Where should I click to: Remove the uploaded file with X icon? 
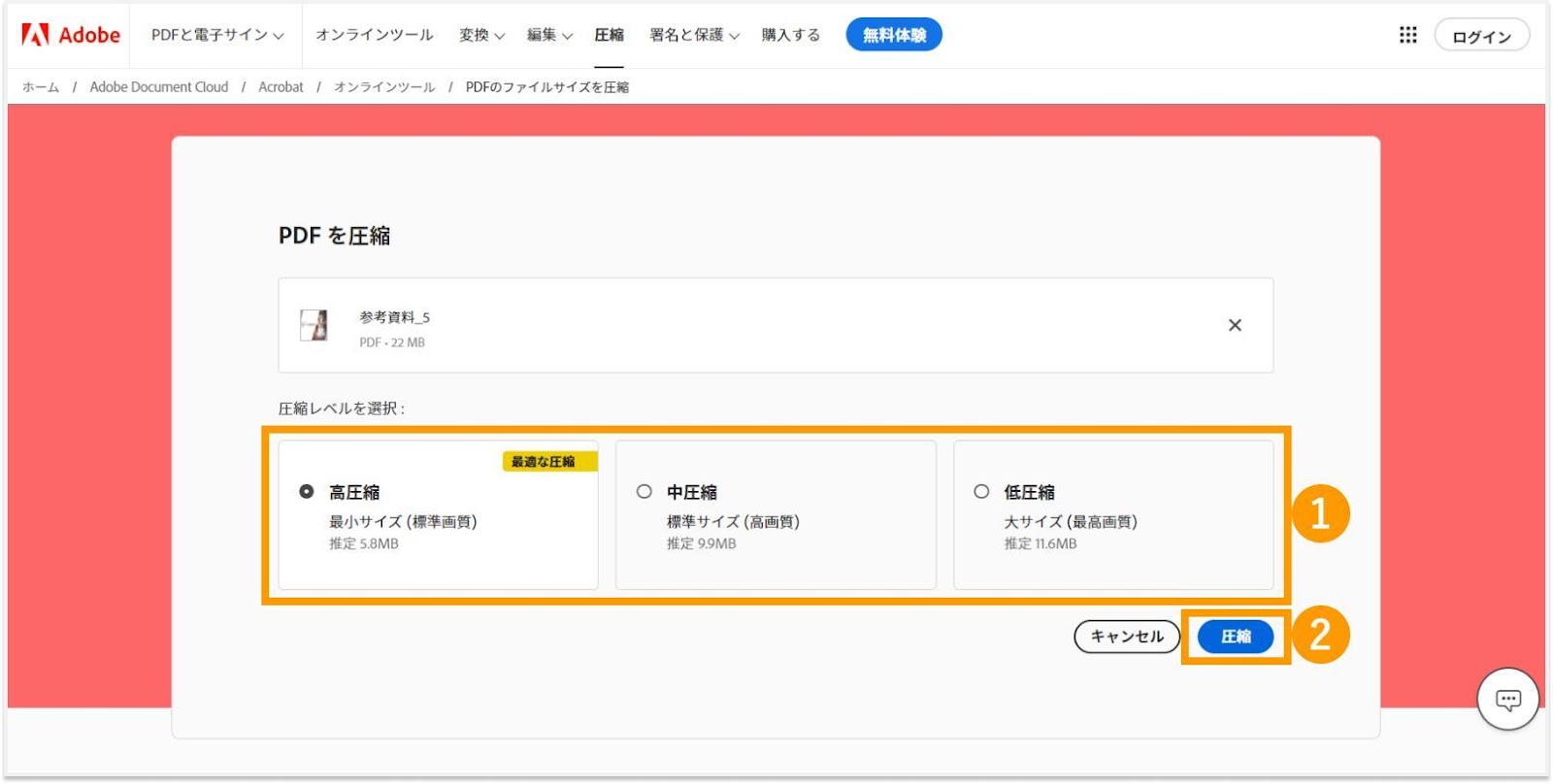click(x=1235, y=325)
